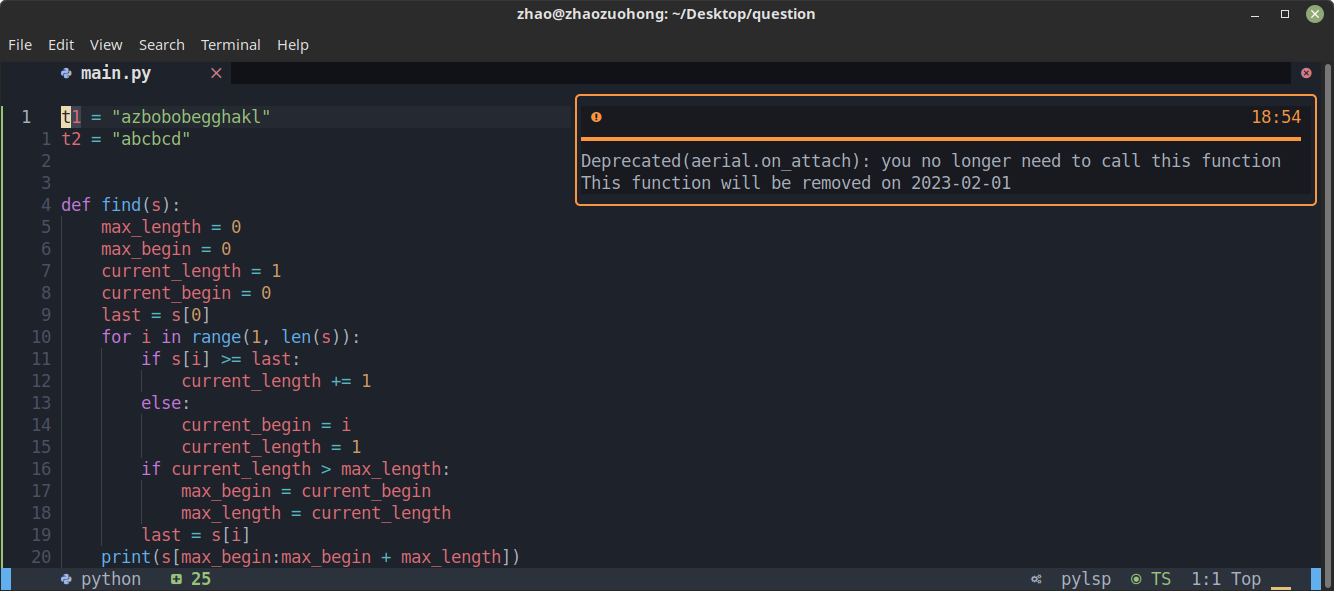The image size is (1334, 591).
Task: Click the print(s[max_begin...]) line
Action: (x=311, y=557)
